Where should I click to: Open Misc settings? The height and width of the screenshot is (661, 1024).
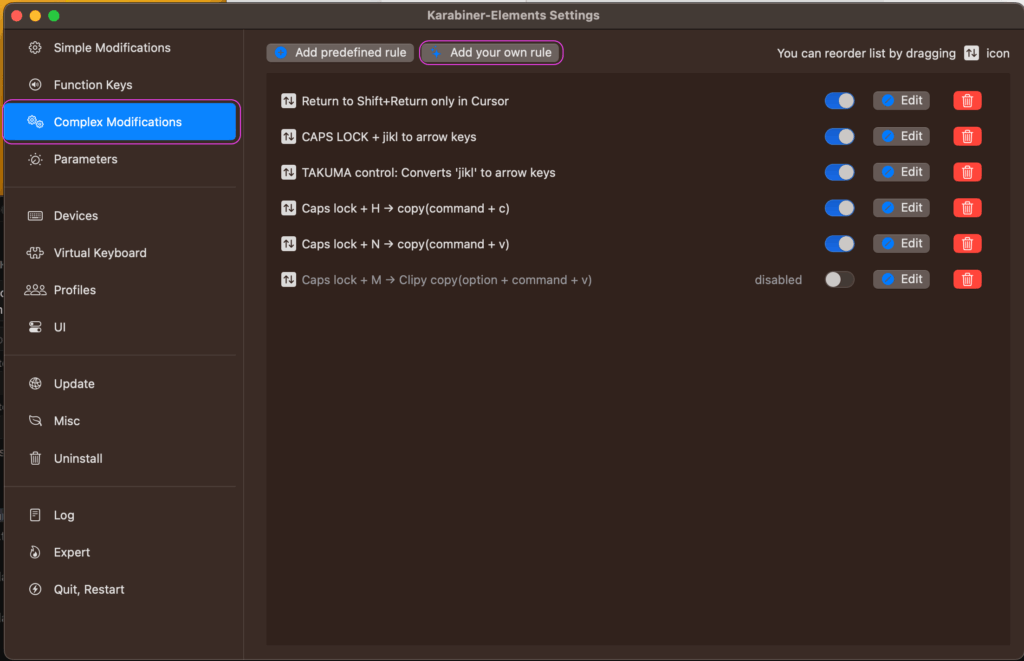pos(121,421)
